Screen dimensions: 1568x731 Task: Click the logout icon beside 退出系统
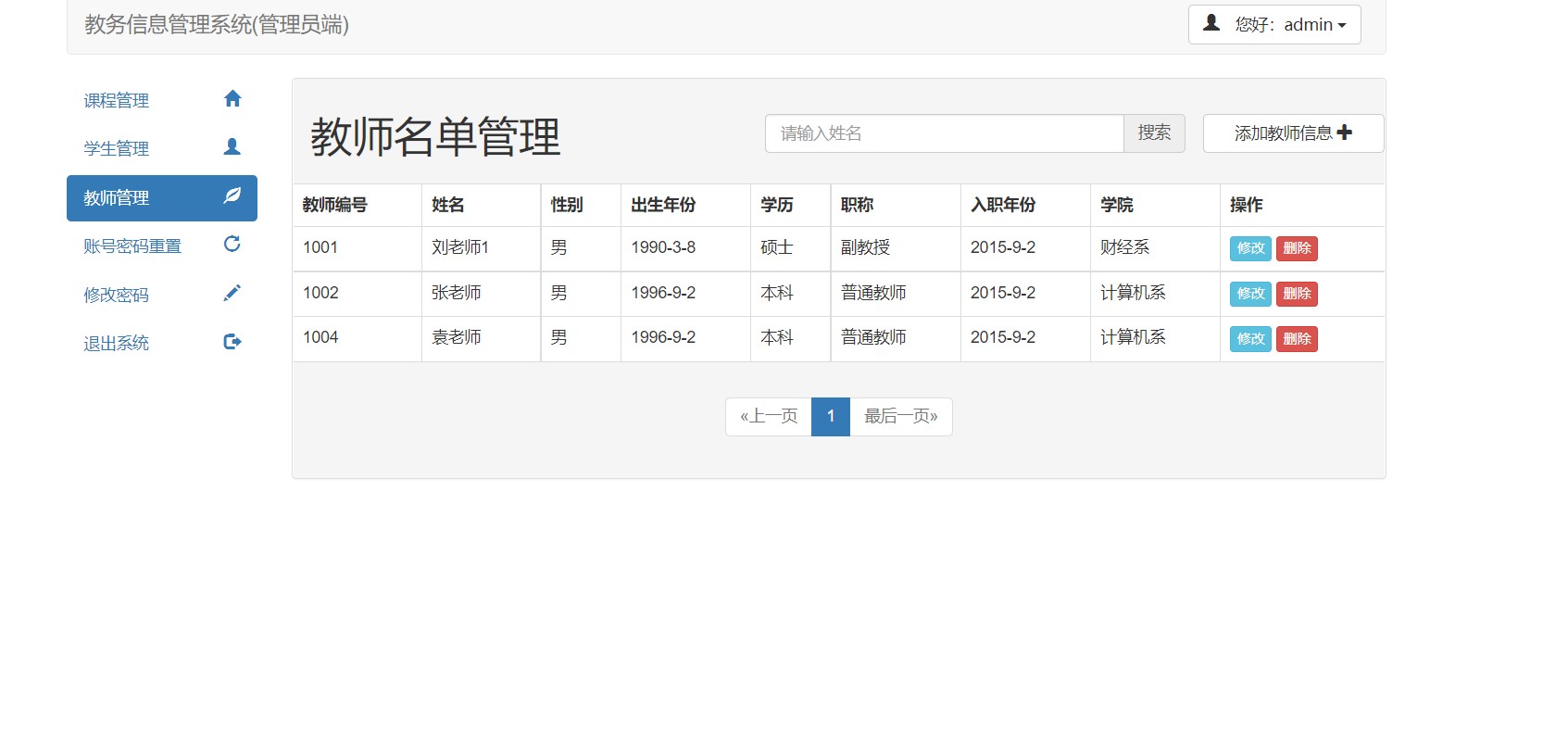click(232, 342)
